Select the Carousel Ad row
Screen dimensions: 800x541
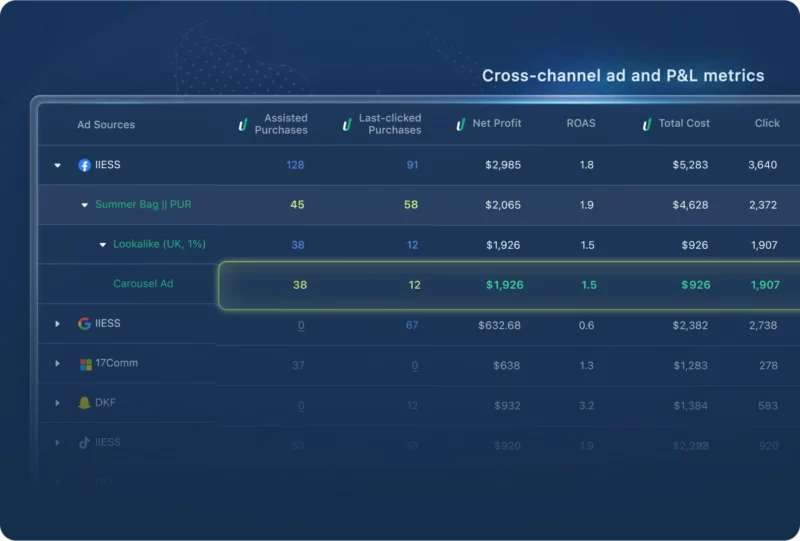pyautogui.click(x=143, y=284)
